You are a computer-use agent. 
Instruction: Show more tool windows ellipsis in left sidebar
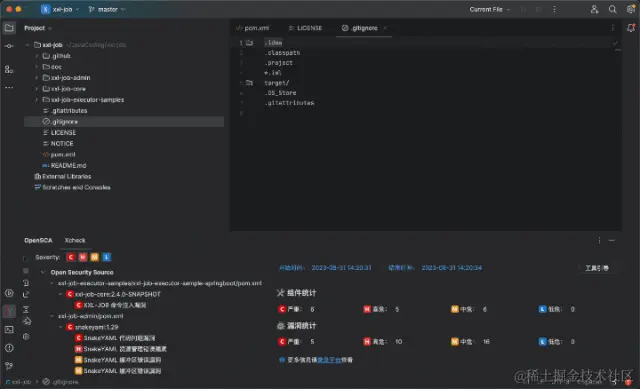point(9,87)
